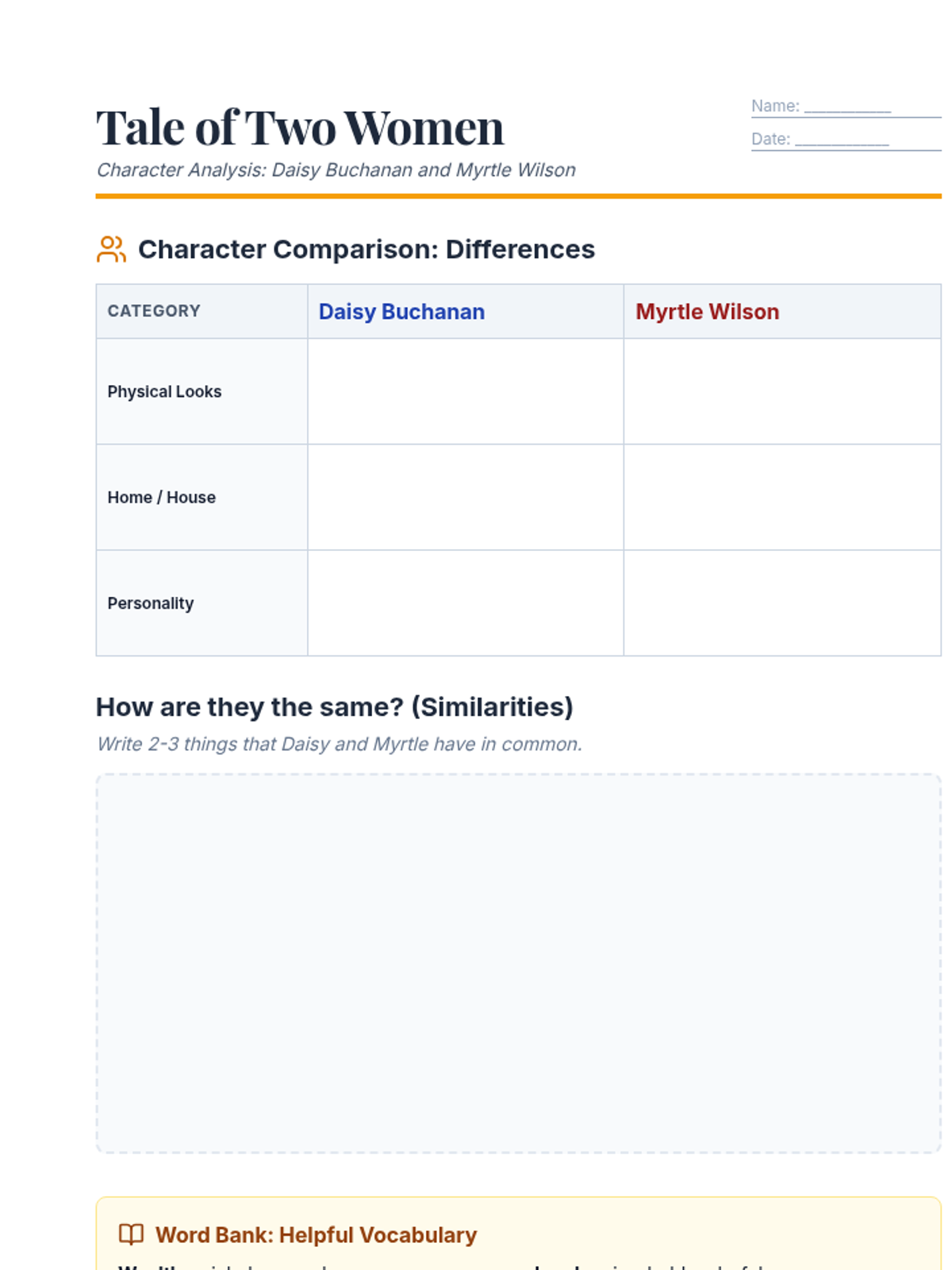Click the people icon beside Character Comparison

tap(111, 249)
